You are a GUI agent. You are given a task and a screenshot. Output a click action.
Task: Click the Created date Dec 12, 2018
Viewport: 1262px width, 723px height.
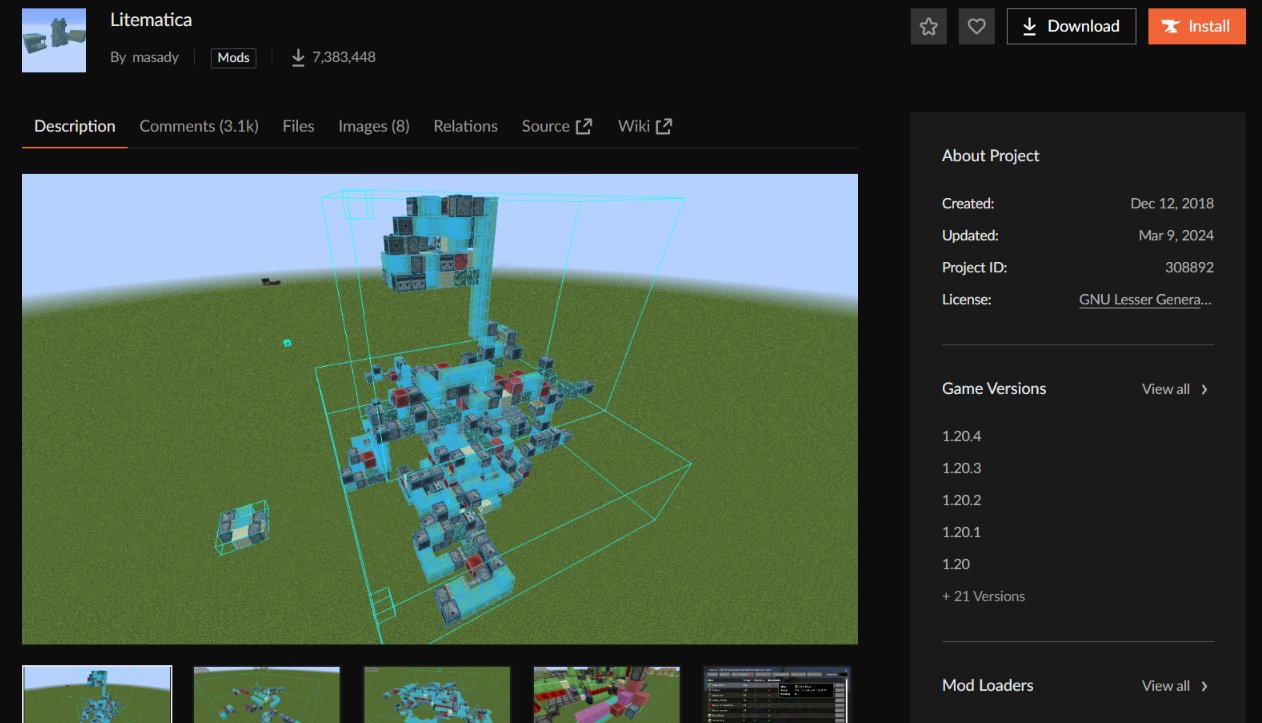click(x=1172, y=203)
